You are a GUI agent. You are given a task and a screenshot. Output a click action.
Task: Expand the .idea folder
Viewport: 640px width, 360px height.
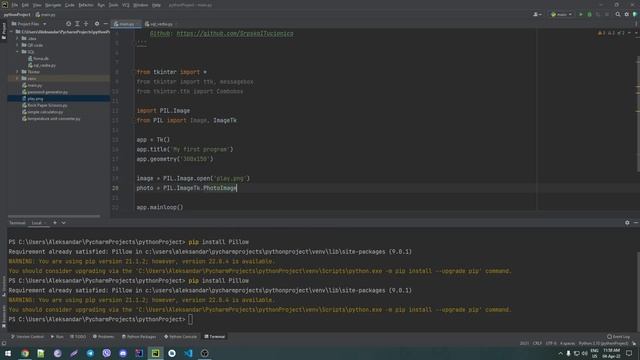[18, 38]
